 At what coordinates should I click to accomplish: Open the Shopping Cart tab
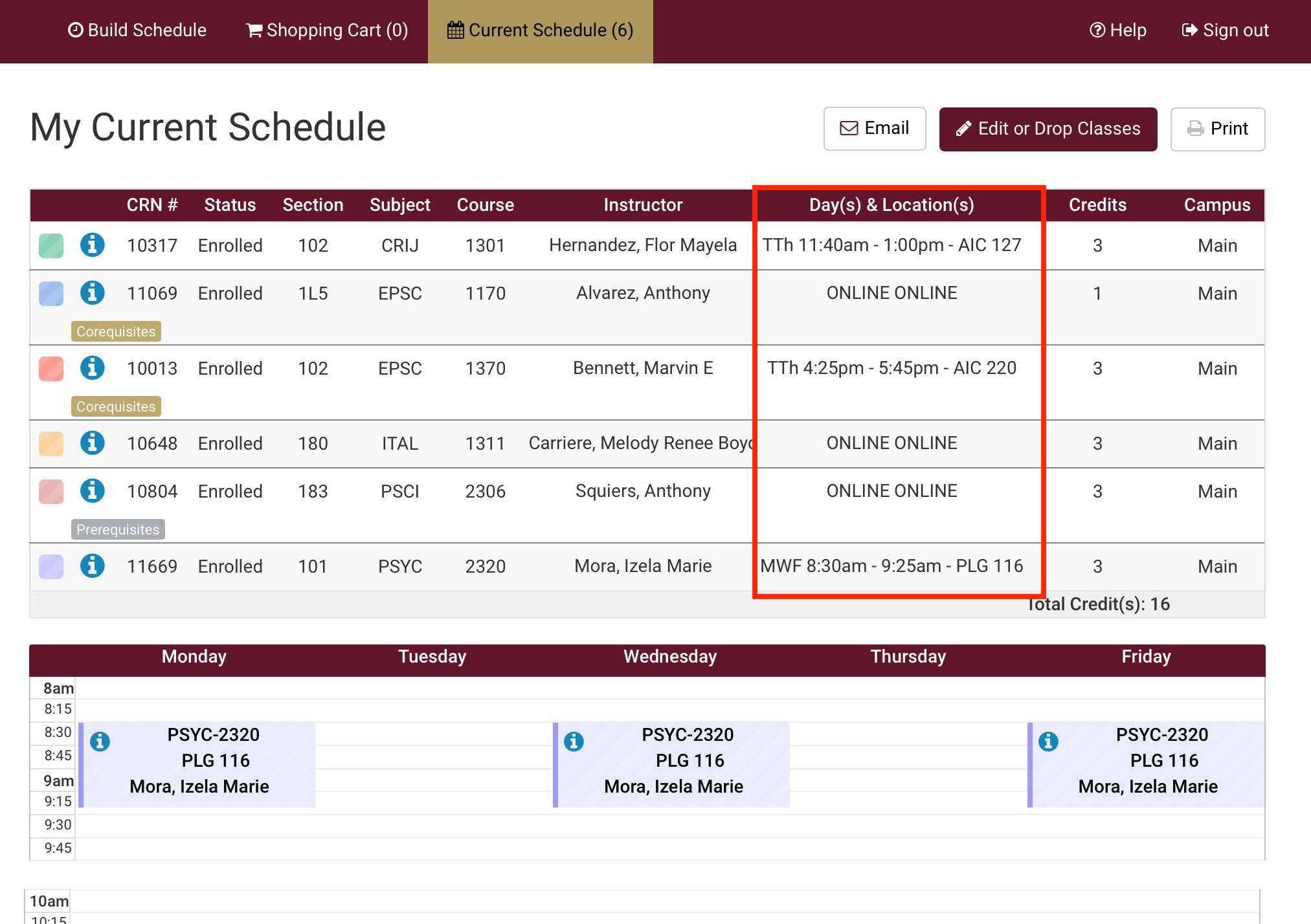(327, 30)
